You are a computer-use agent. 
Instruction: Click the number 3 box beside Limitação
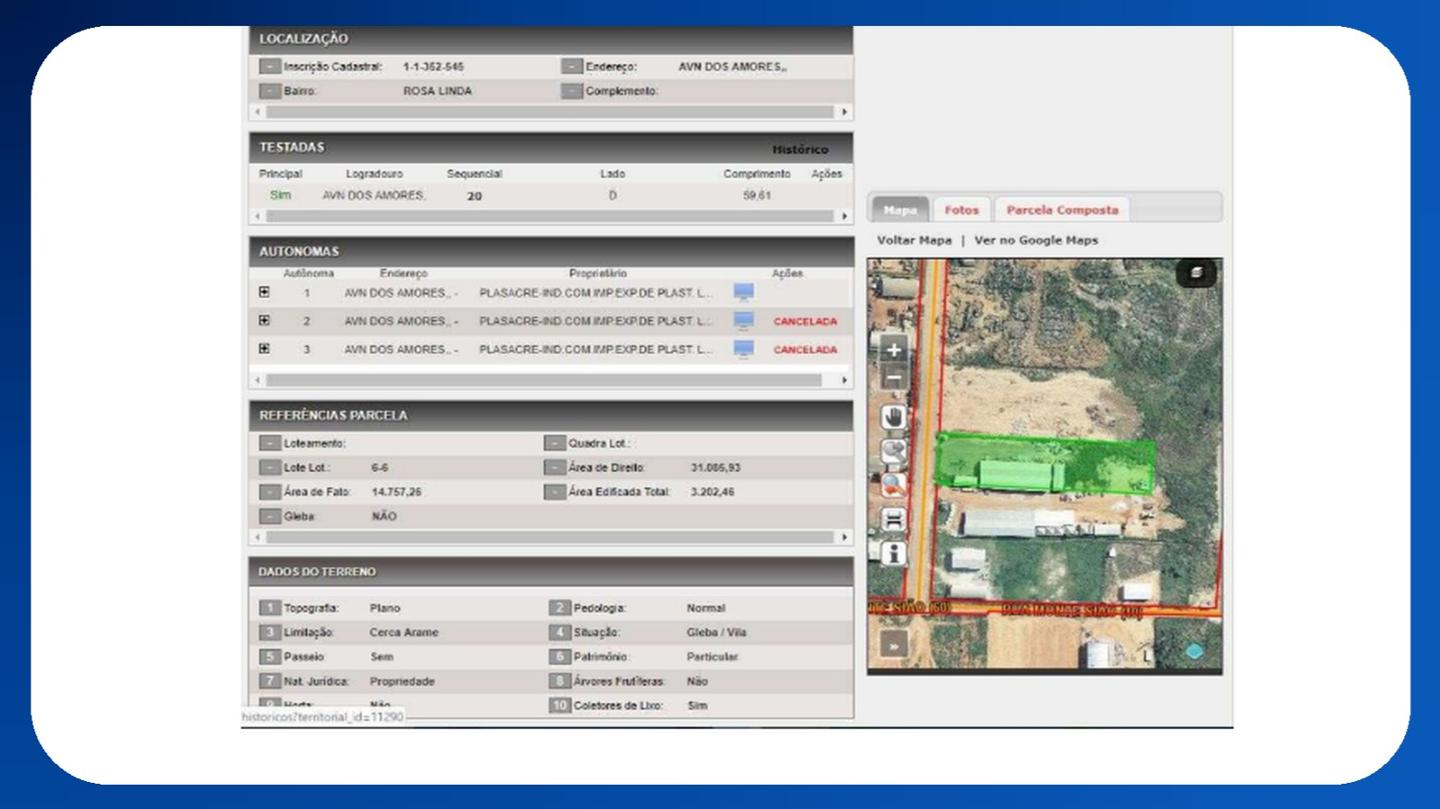click(269, 633)
